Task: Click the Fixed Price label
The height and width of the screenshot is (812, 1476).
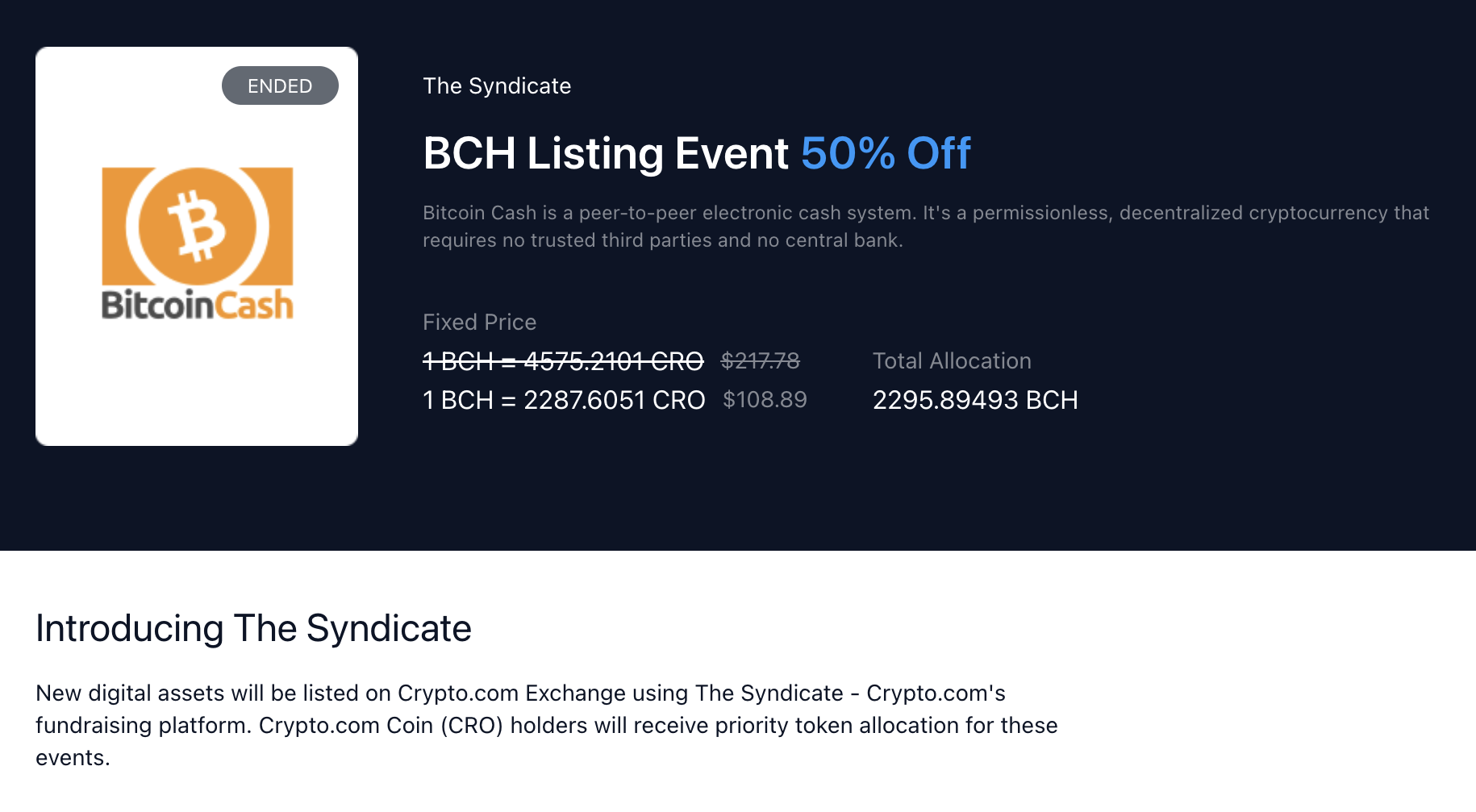Action: [480, 322]
